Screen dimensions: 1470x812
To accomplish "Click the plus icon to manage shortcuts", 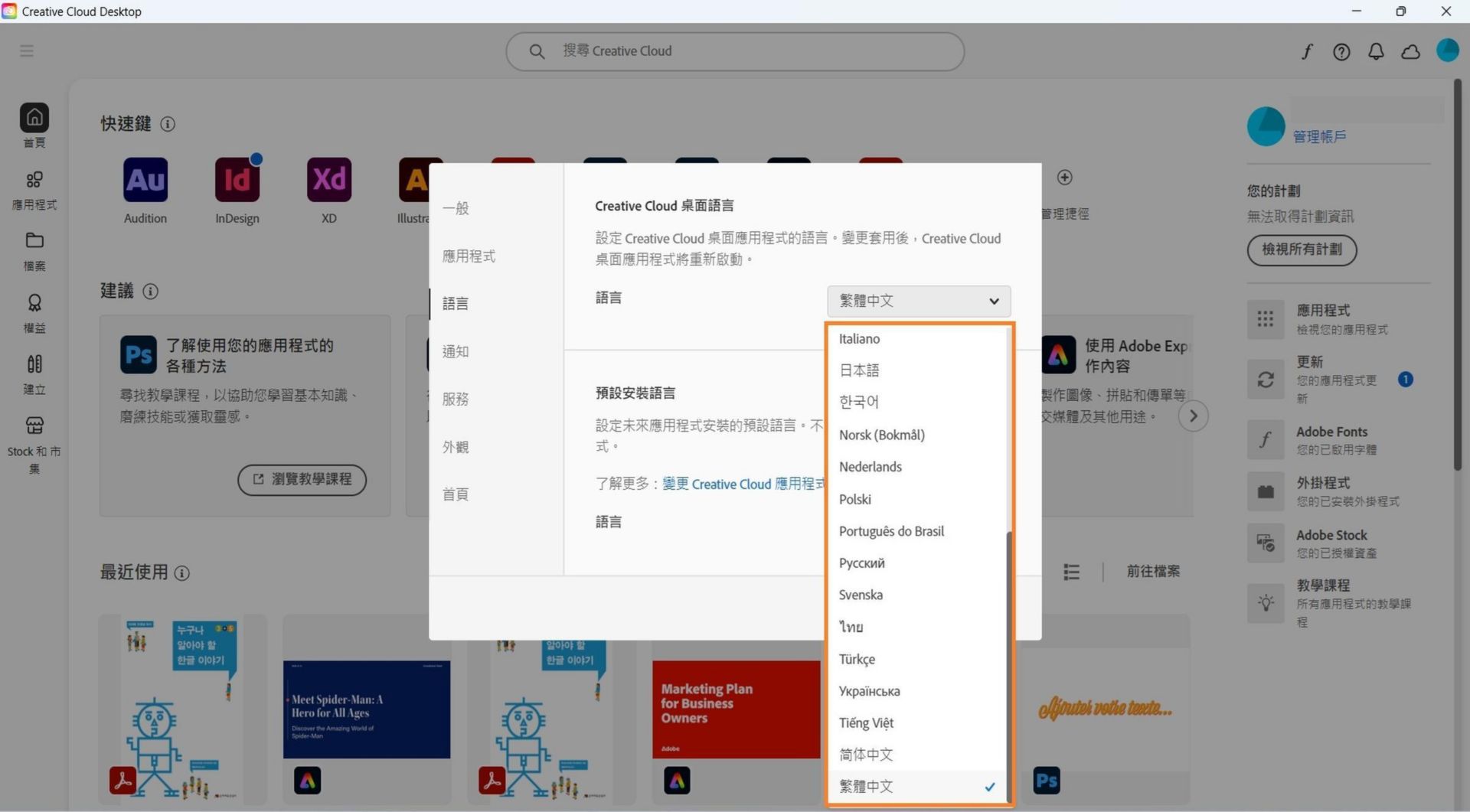I will 1064,178.
